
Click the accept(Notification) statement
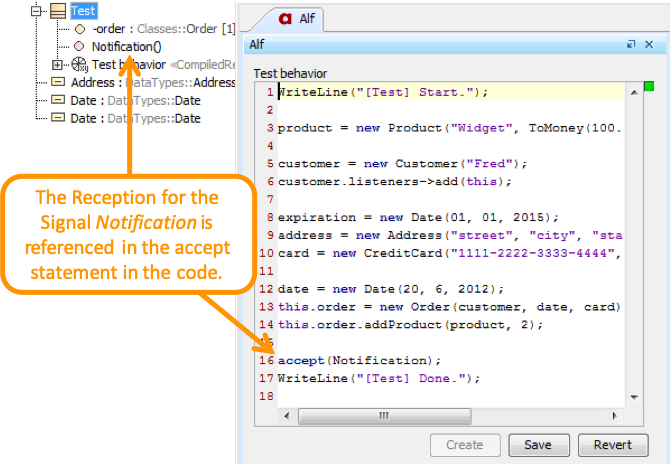tap(359, 361)
